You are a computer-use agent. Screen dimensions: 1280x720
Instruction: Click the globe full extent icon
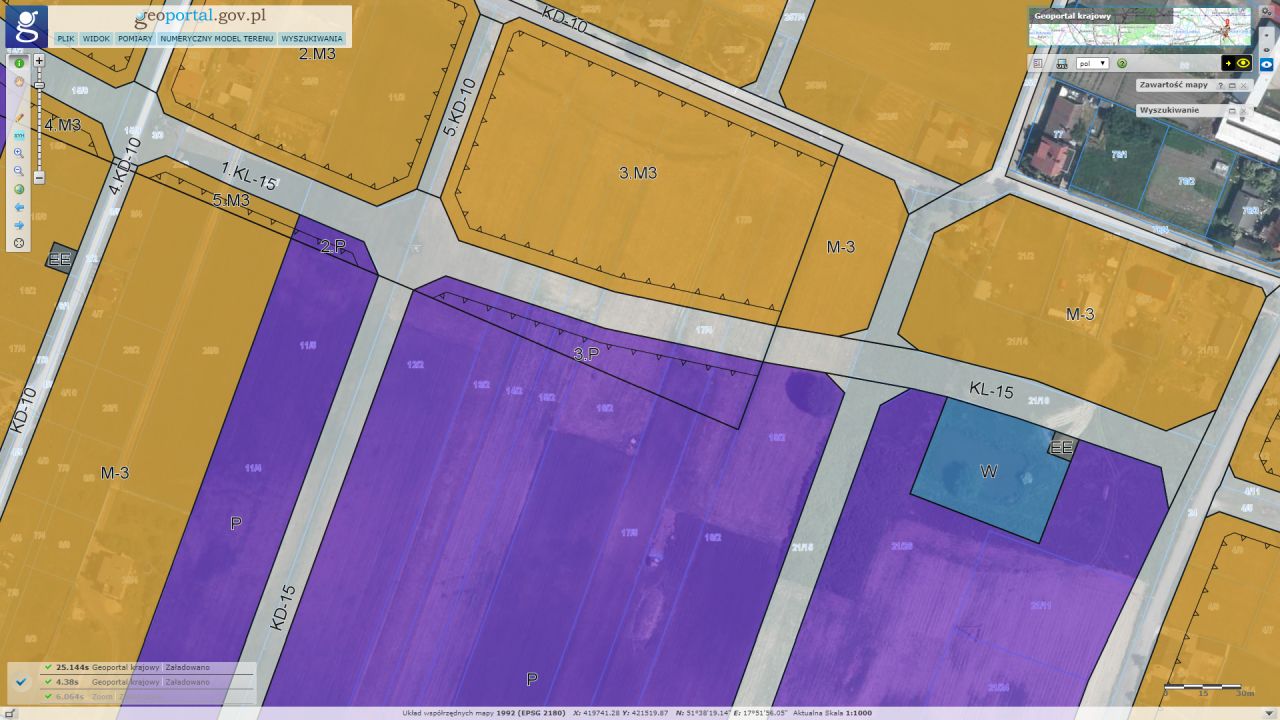[x=19, y=189]
